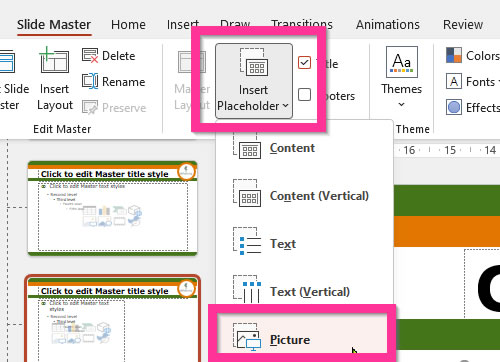500x362 pixels.
Task: Open the Home ribbon tab
Action: pos(128,25)
